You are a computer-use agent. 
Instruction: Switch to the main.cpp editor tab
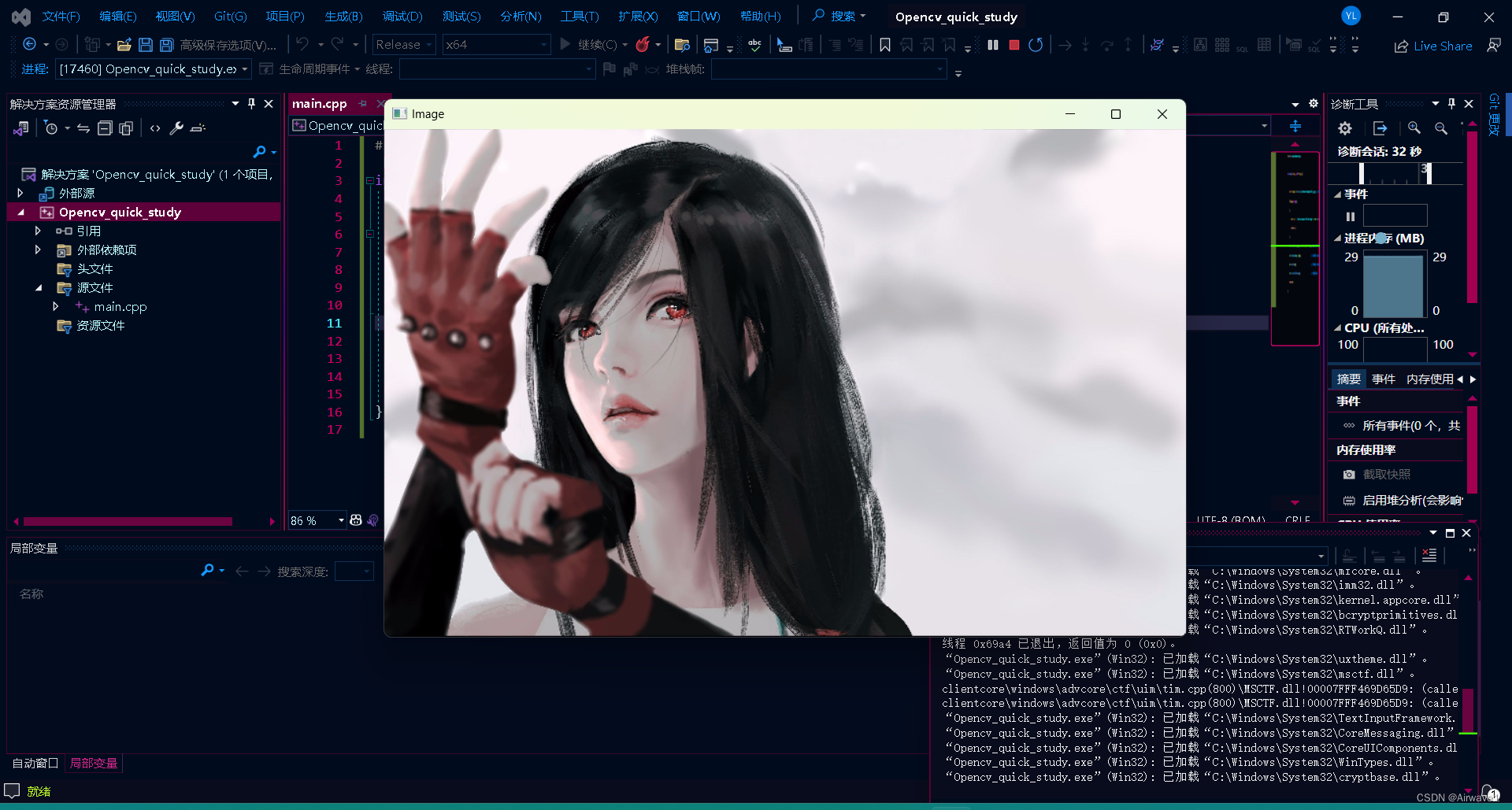[319, 104]
